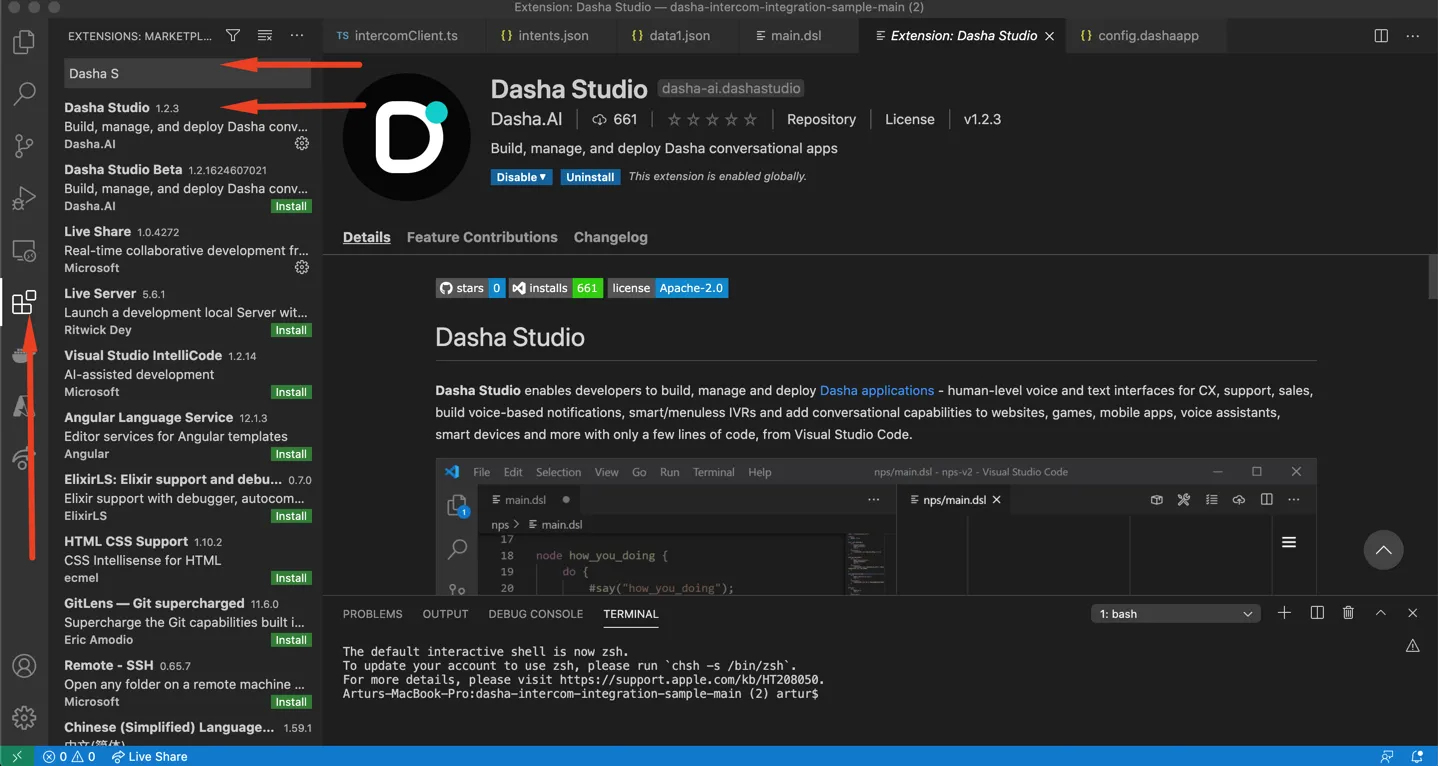1439x766 pixels.
Task: Open the Source Control view
Action: [x=24, y=146]
